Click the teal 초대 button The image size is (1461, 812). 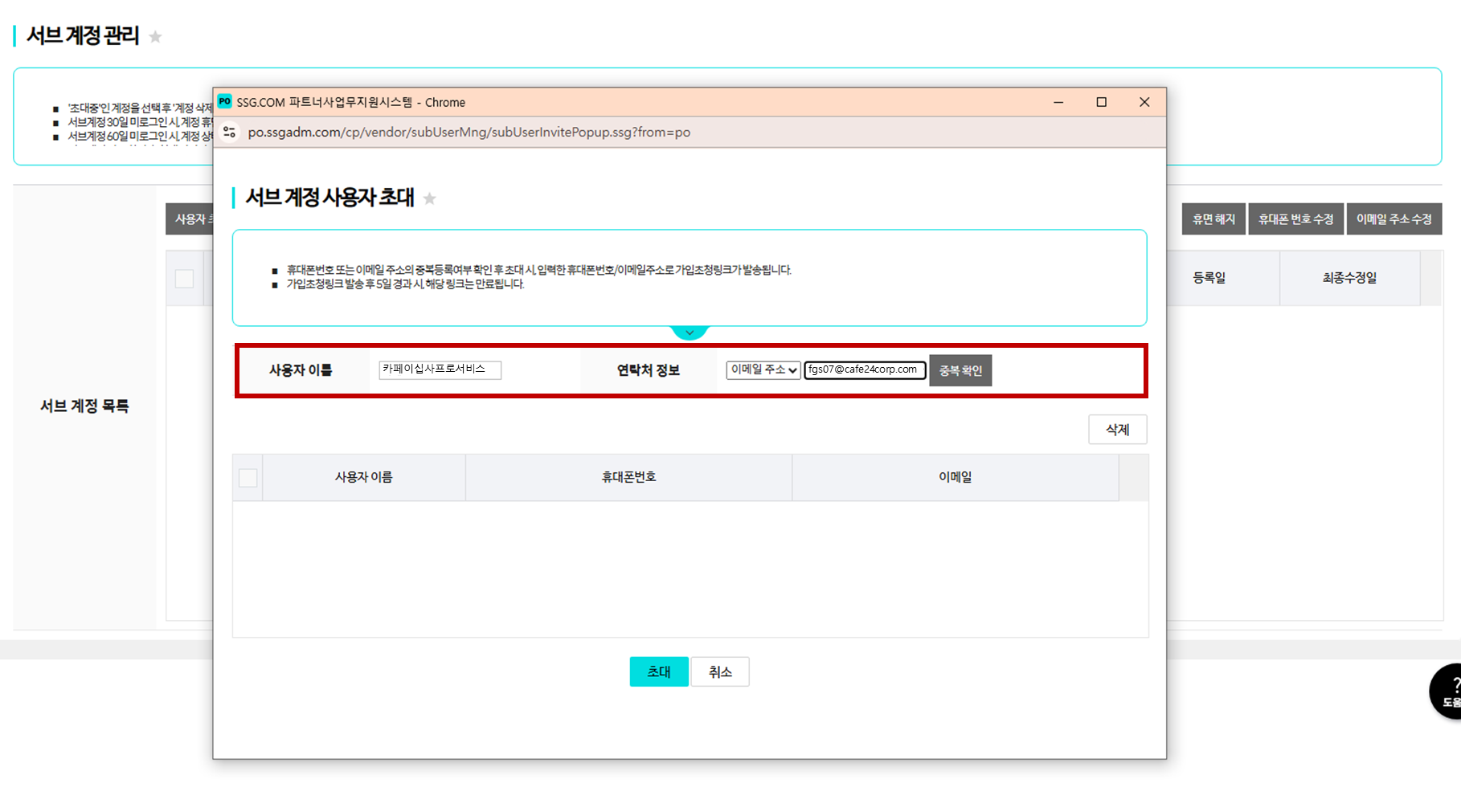(x=659, y=671)
